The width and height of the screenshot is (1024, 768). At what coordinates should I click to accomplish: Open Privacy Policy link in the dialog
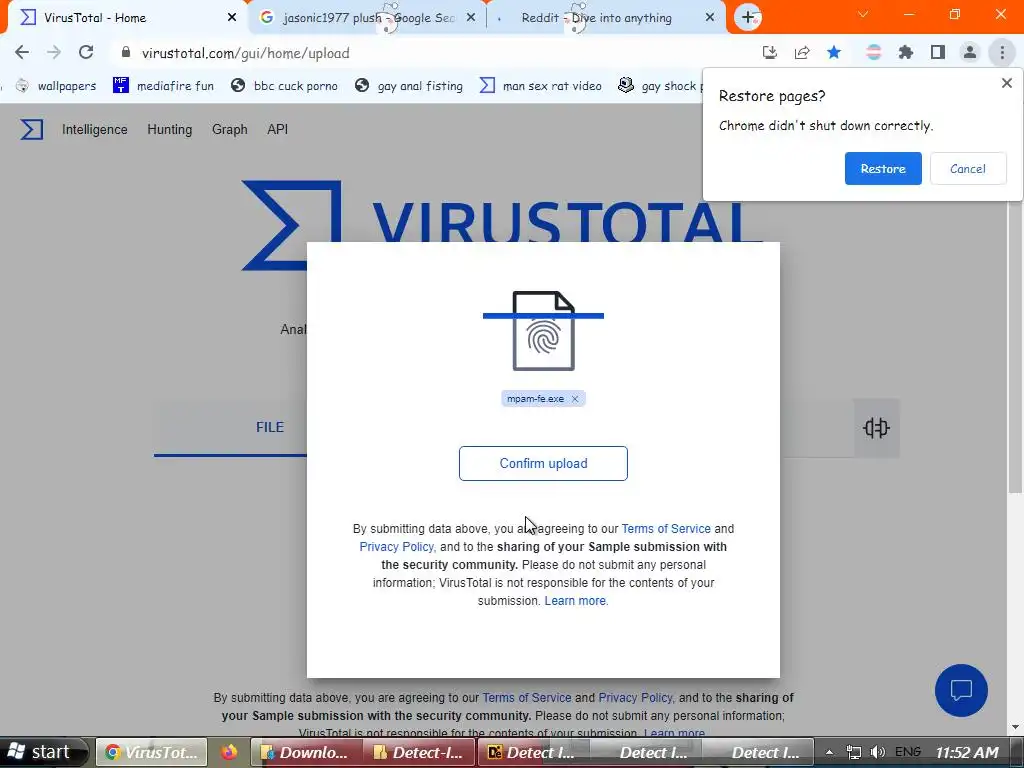396,547
